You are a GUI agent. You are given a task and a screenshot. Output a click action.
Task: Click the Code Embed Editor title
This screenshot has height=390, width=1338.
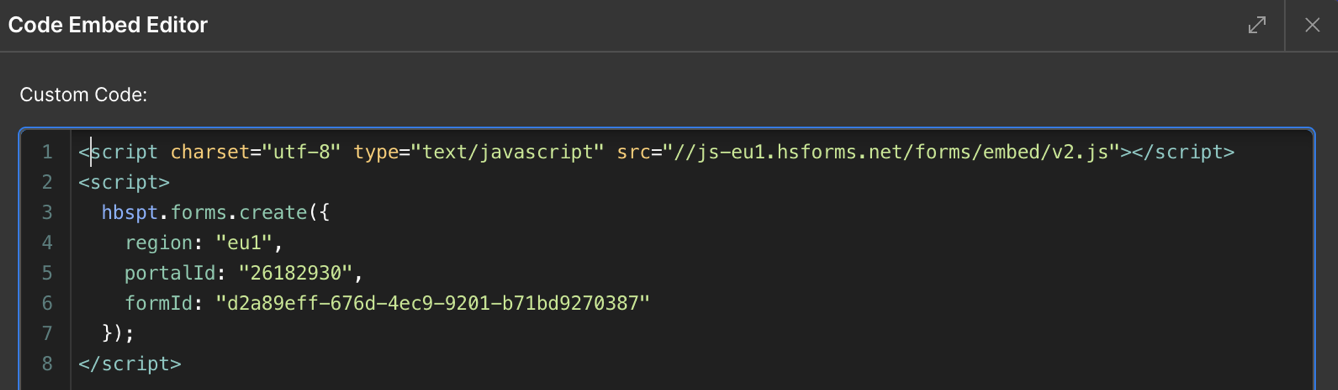coord(108,25)
